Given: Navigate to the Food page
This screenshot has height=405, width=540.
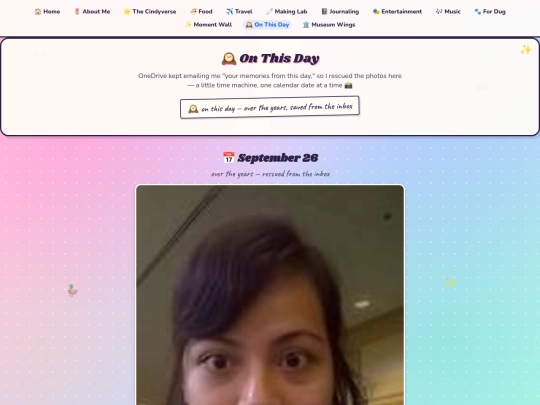Looking at the screenshot, I should pos(201,12).
